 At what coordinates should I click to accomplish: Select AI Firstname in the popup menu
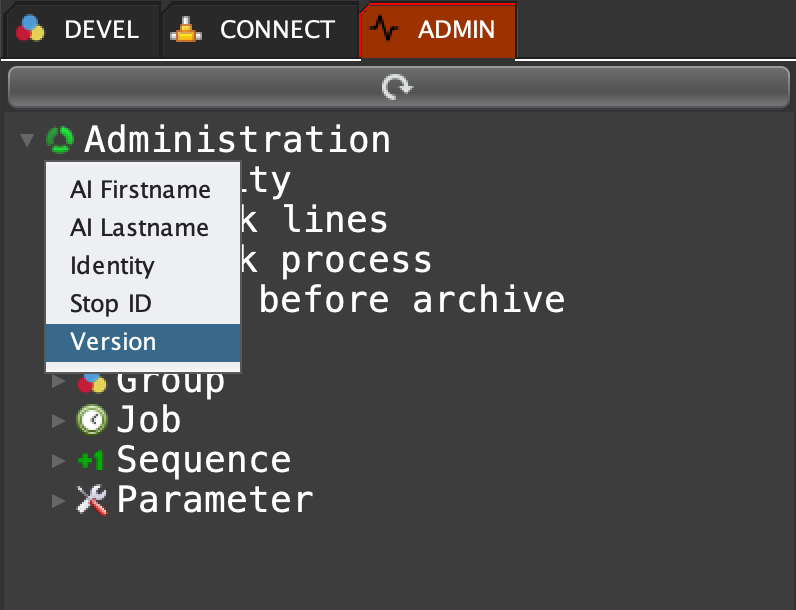tap(141, 190)
